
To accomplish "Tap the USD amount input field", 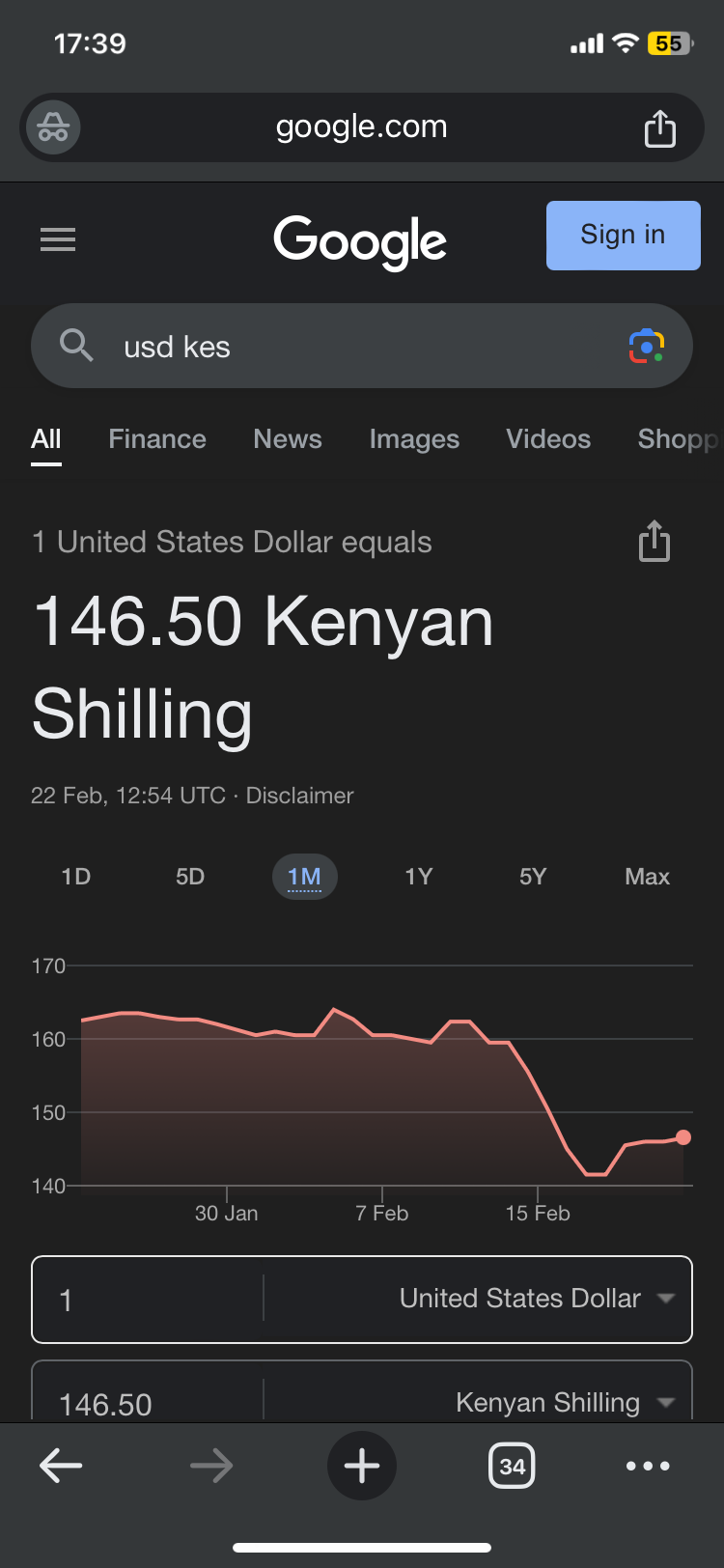I will tap(145, 1300).
